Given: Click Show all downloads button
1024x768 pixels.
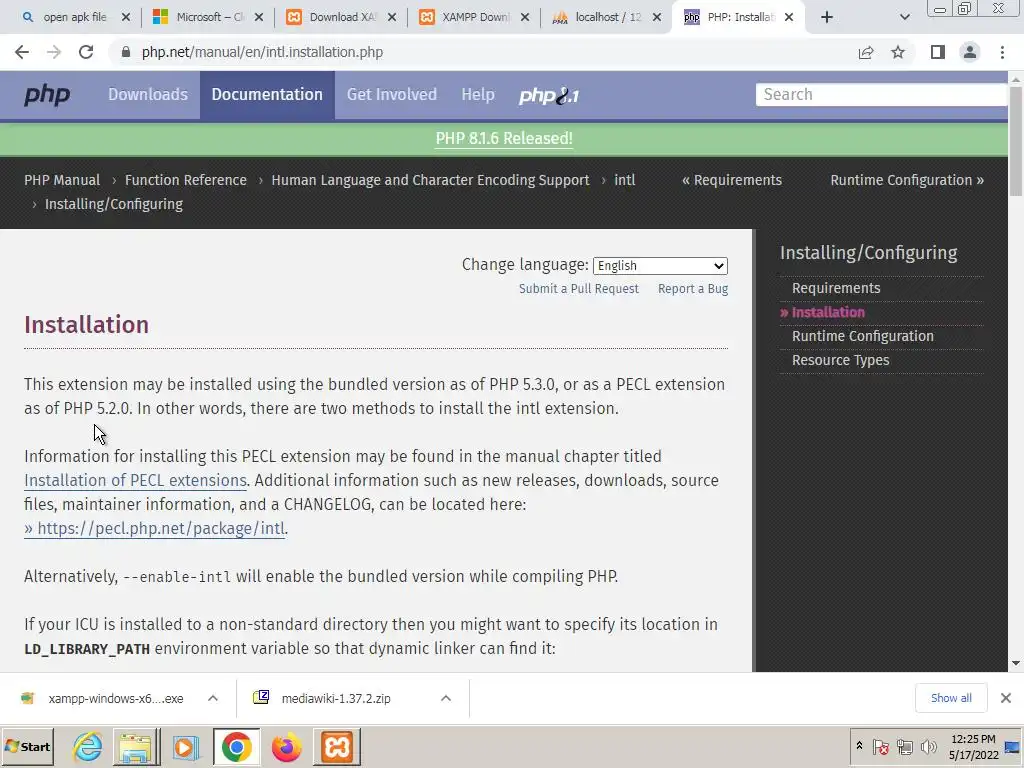Looking at the screenshot, I should tap(951, 698).
